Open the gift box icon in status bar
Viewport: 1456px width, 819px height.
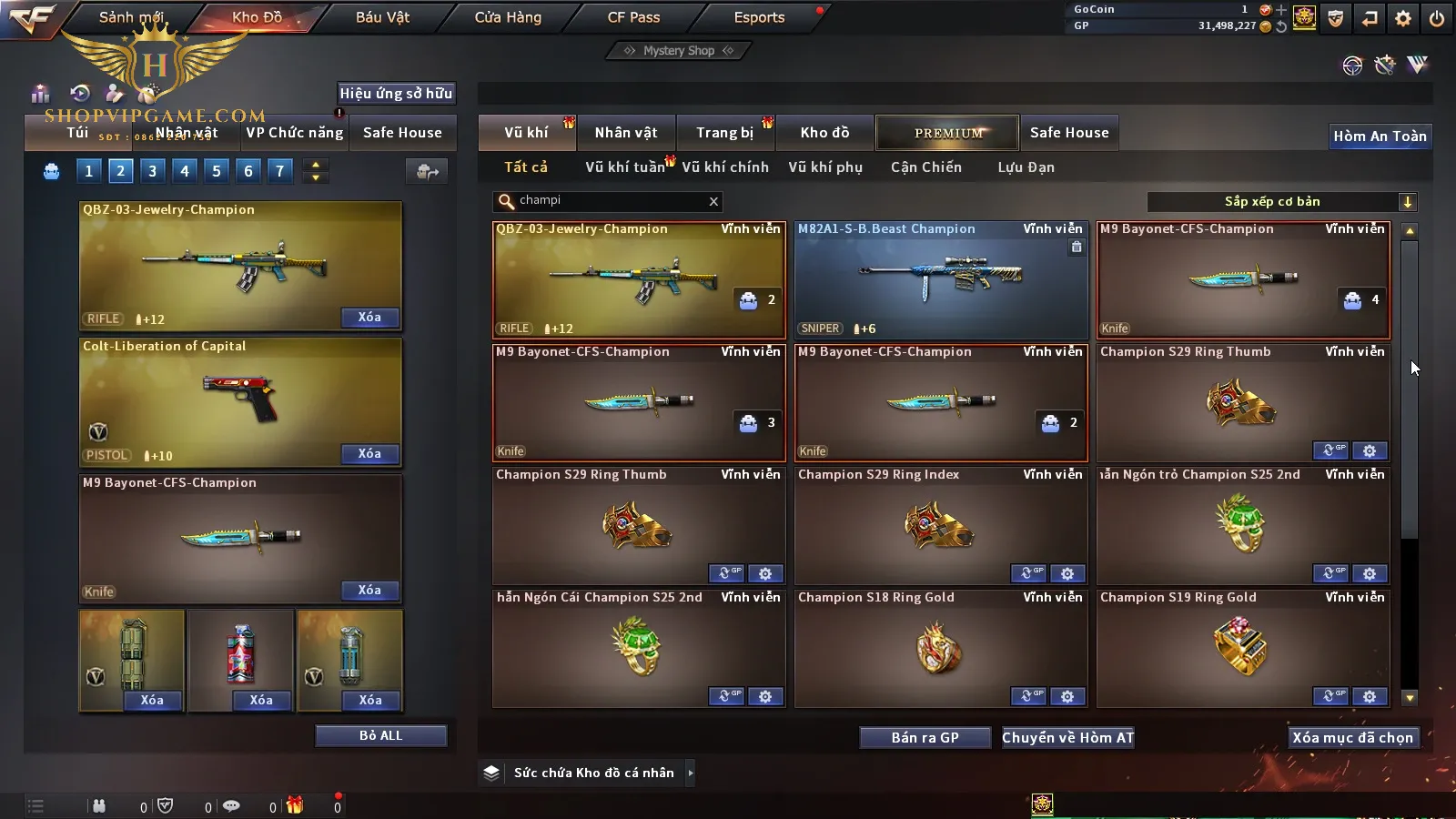(x=294, y=804)
